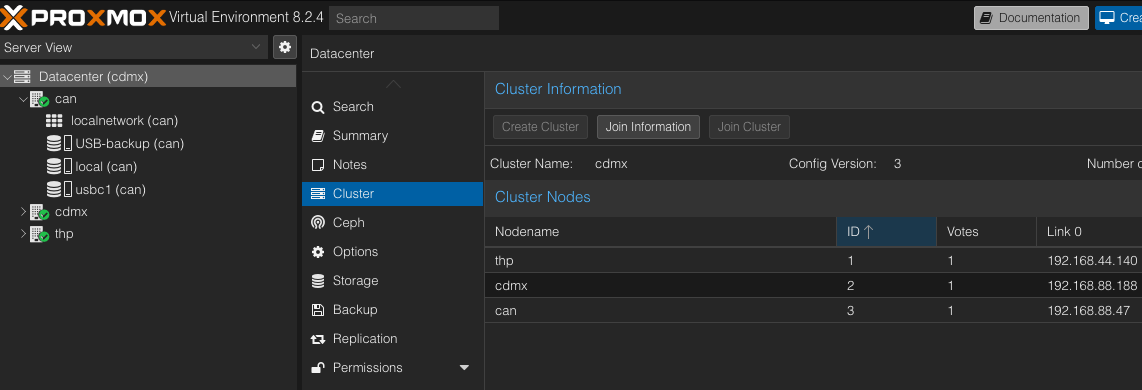Screen dimensions: 1142x390
Task: Click the 192.168.88.188 address cell
Action: tap(1092, 286)
